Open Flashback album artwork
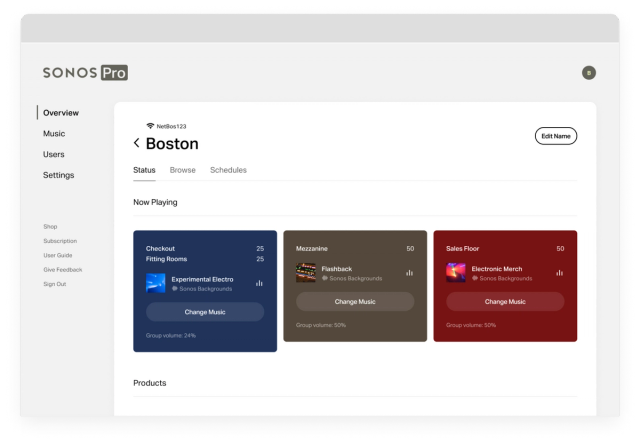The image size is (640, 444). tap(306, 273)
